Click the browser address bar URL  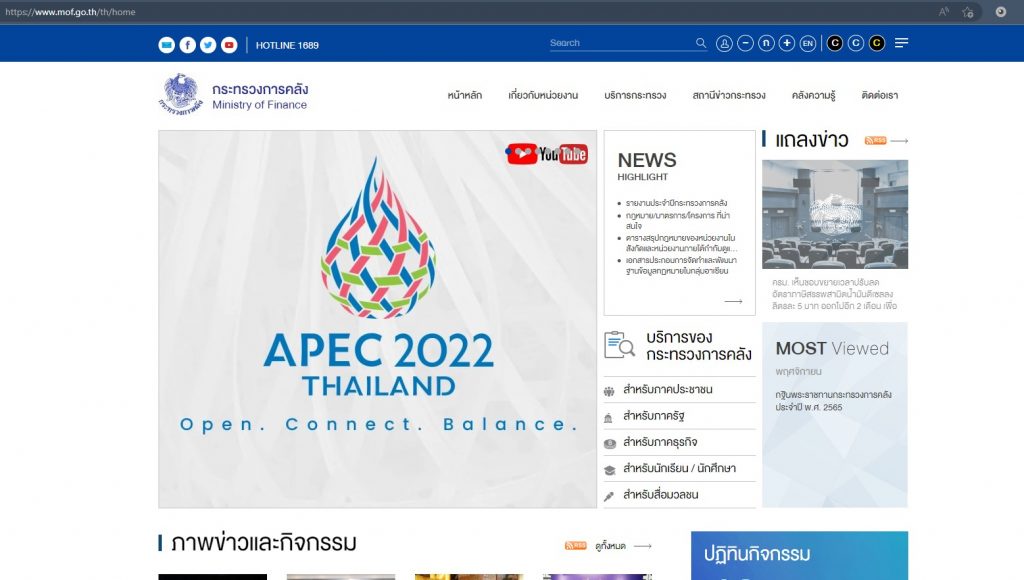tap(71, 12)
